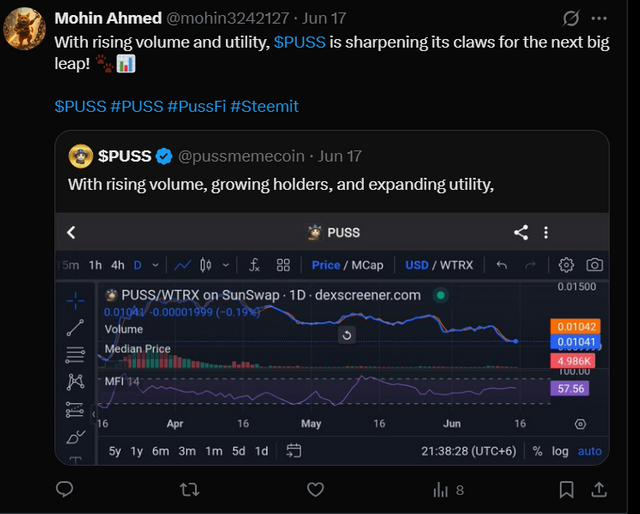This screenshot has height=514, width=640.
Task: Click the reply icon under the tweet
Action: coord(64,489)
